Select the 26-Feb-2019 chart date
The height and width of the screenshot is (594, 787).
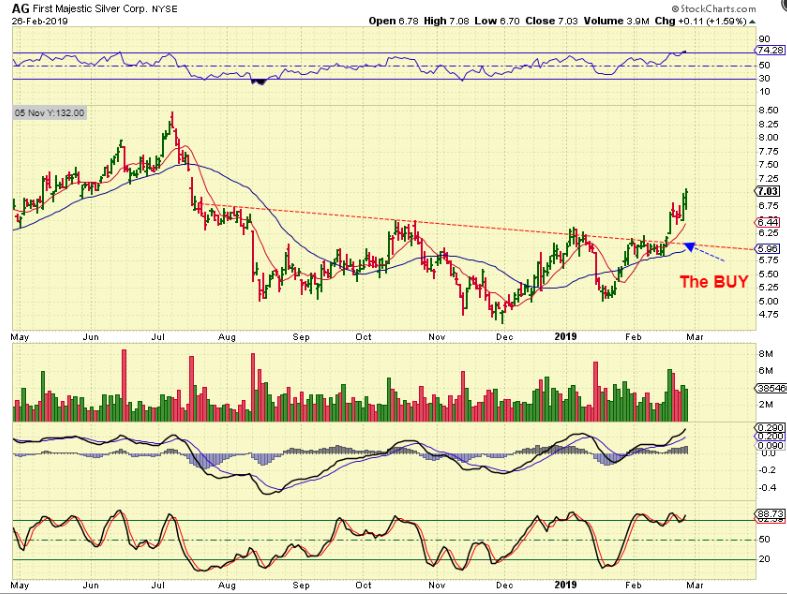click(x=40, y=21)
